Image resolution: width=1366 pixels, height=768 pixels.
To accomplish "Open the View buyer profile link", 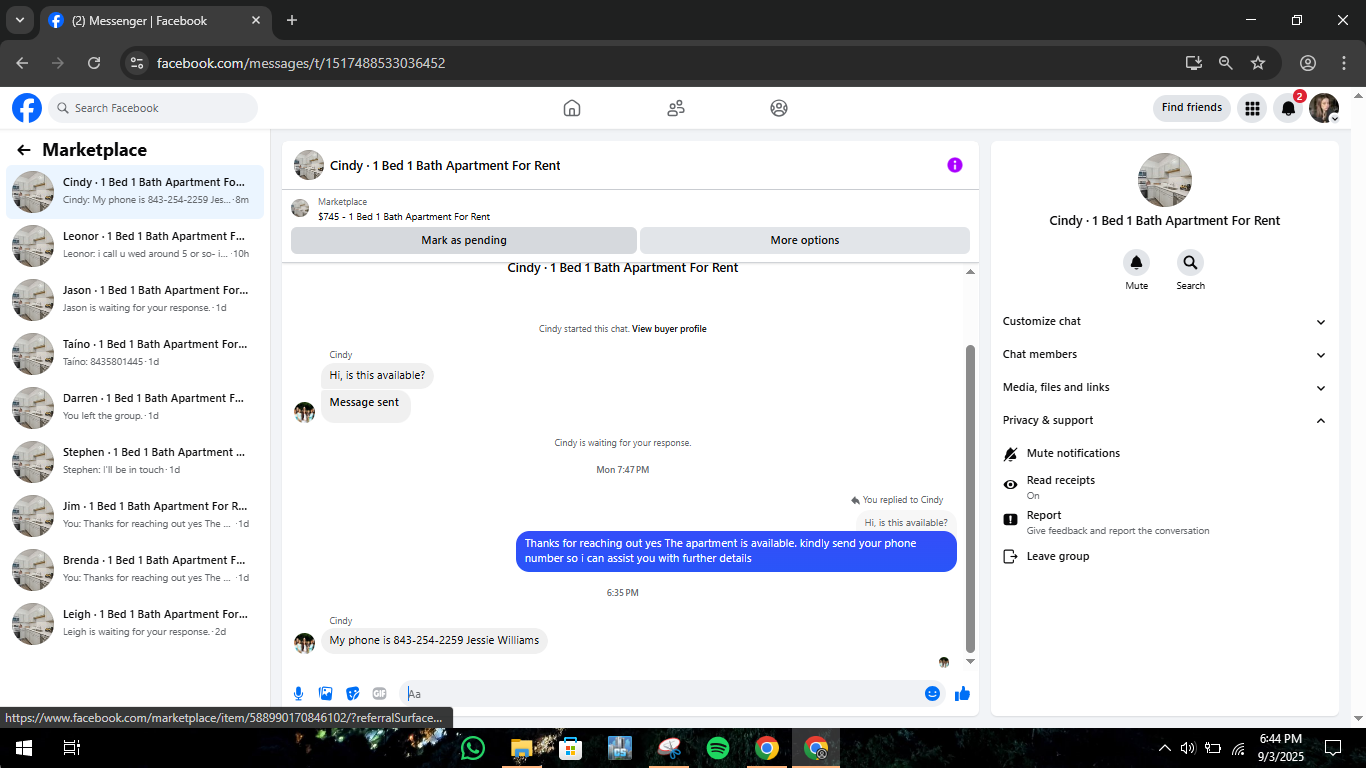I will pos(669,329).
